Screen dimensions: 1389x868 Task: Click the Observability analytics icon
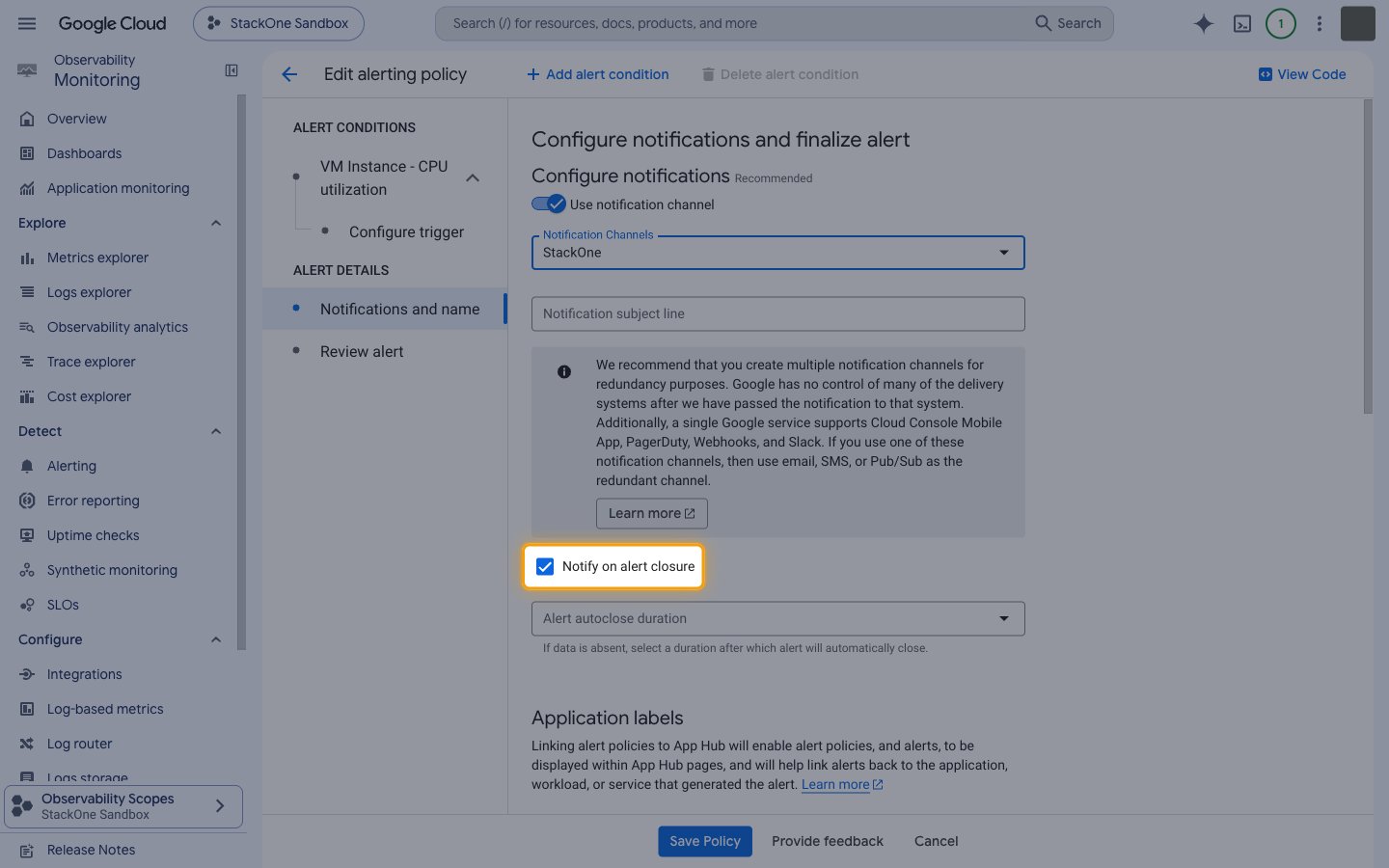coord(27,327)
